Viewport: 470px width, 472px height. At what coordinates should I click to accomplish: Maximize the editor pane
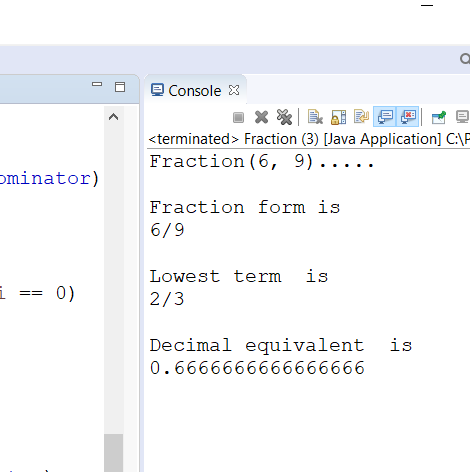(120, 87)
